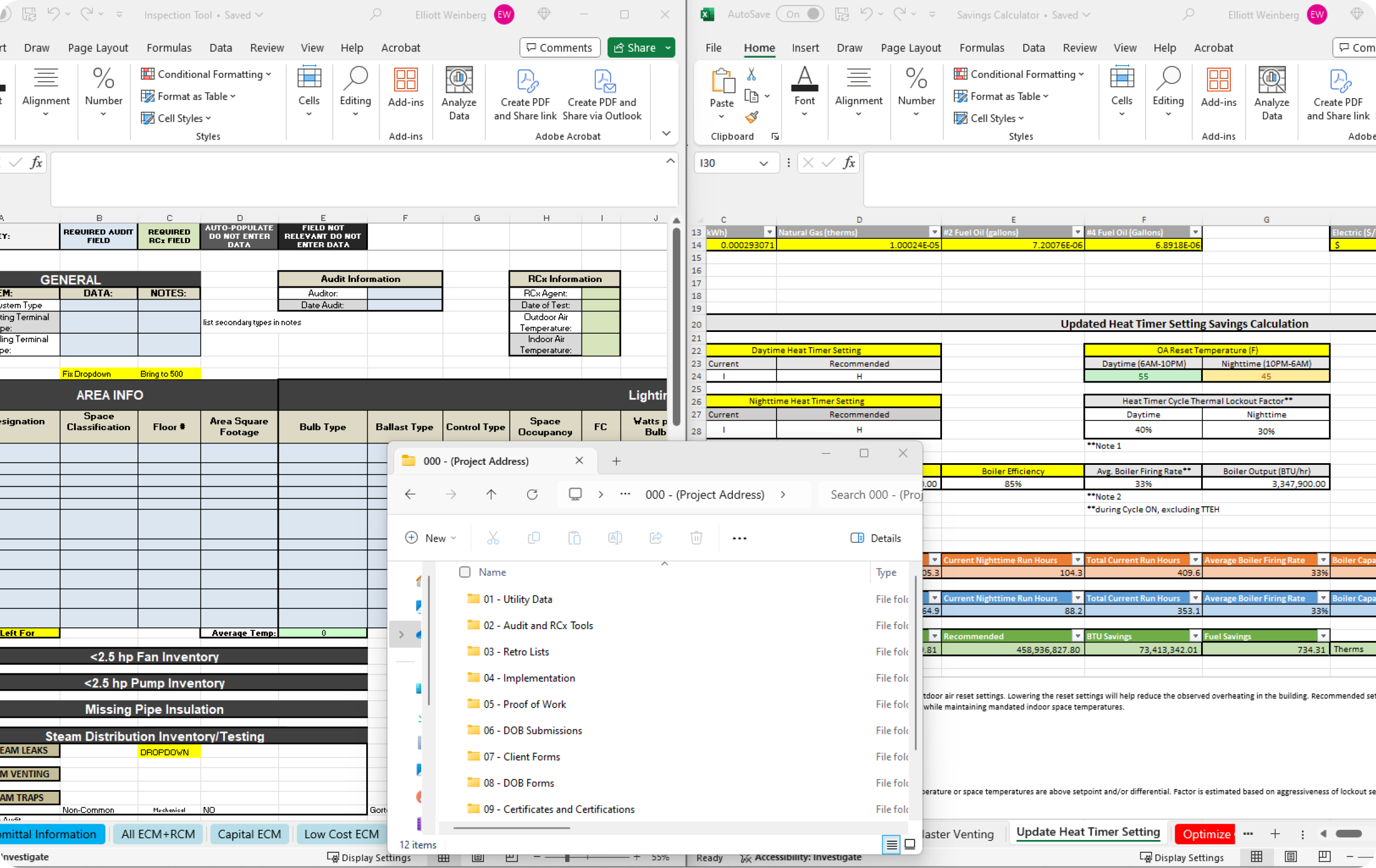
Task: Expand the Natural Gas (therms) filter dropdown
Action: coord(934,232)
